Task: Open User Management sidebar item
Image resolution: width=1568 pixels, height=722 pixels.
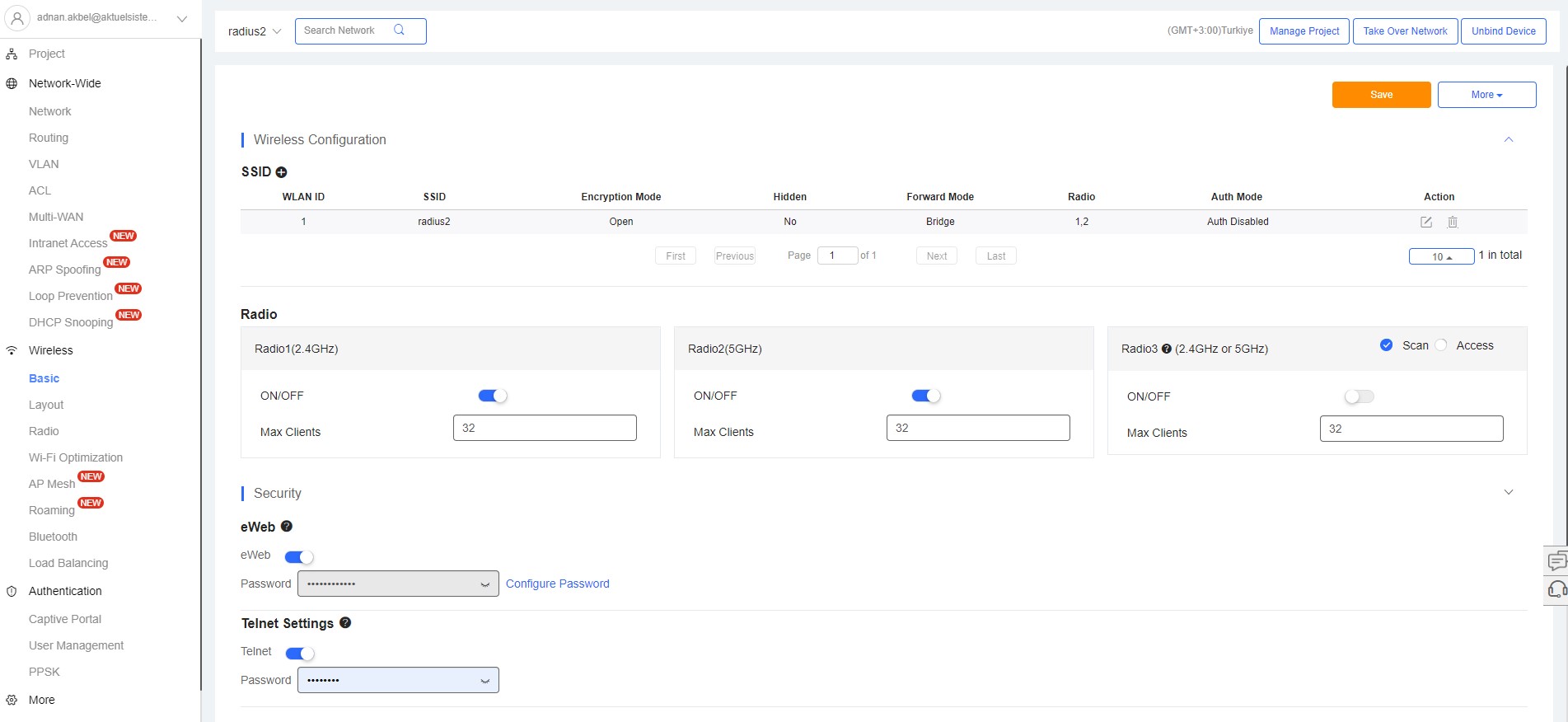Action: click(x=76, y=645)
